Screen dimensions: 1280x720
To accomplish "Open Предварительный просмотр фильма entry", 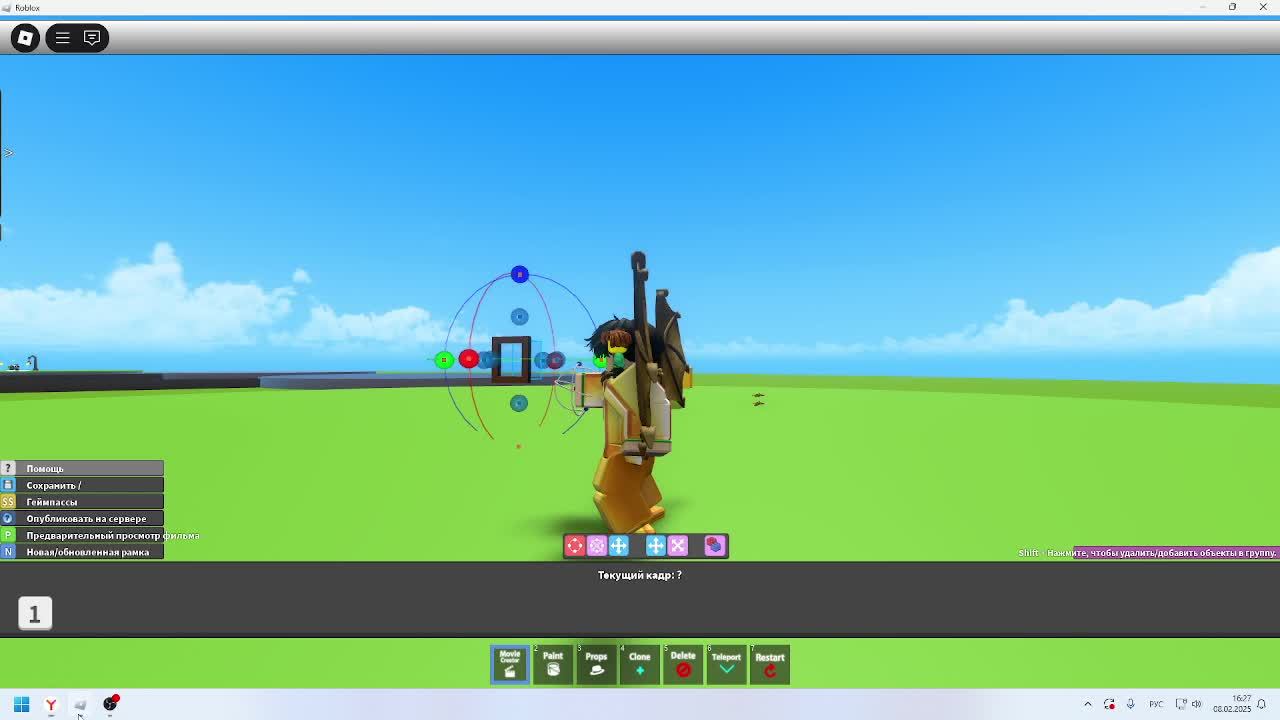I will point(100,535).
